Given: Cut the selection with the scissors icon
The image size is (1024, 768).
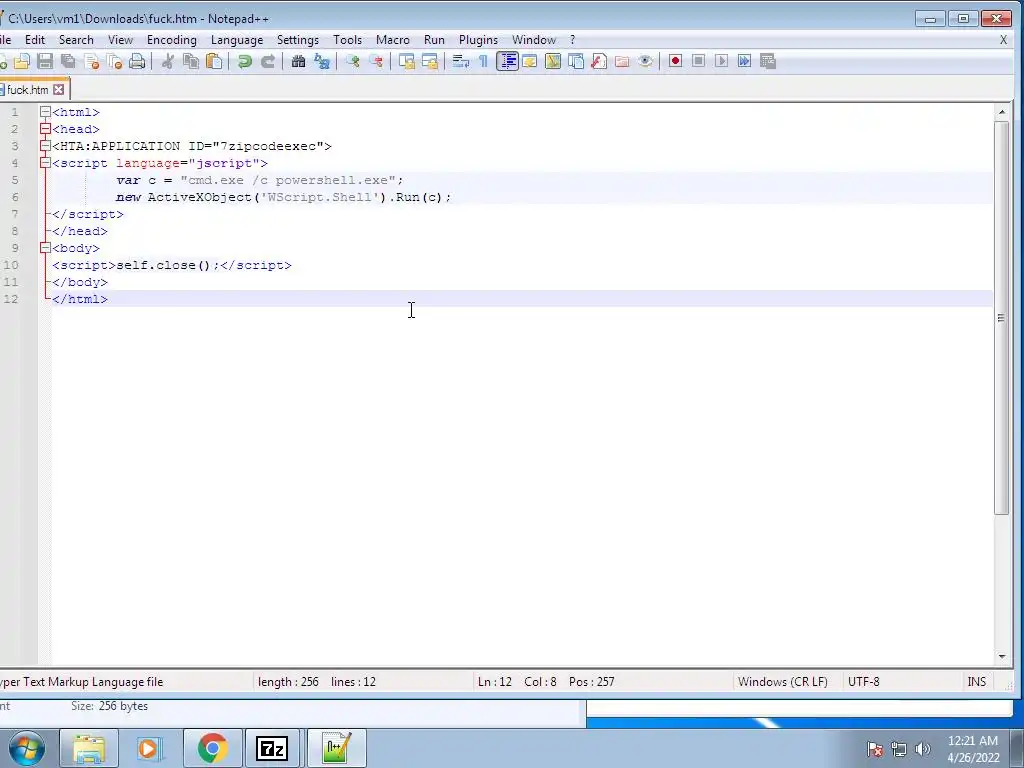Looking at the screenshot, I should click(x=168, y=61).
